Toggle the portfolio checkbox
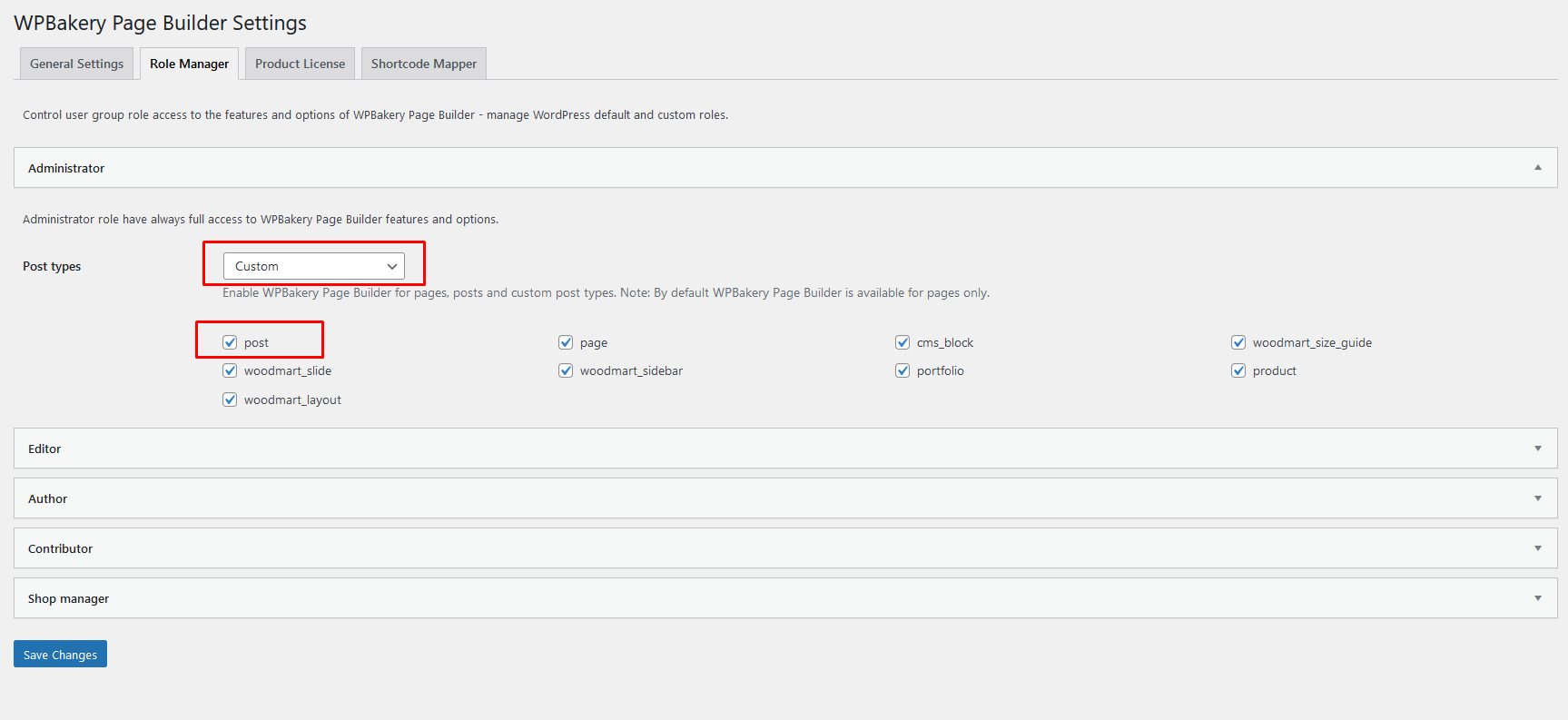 (x=902, y=370)
